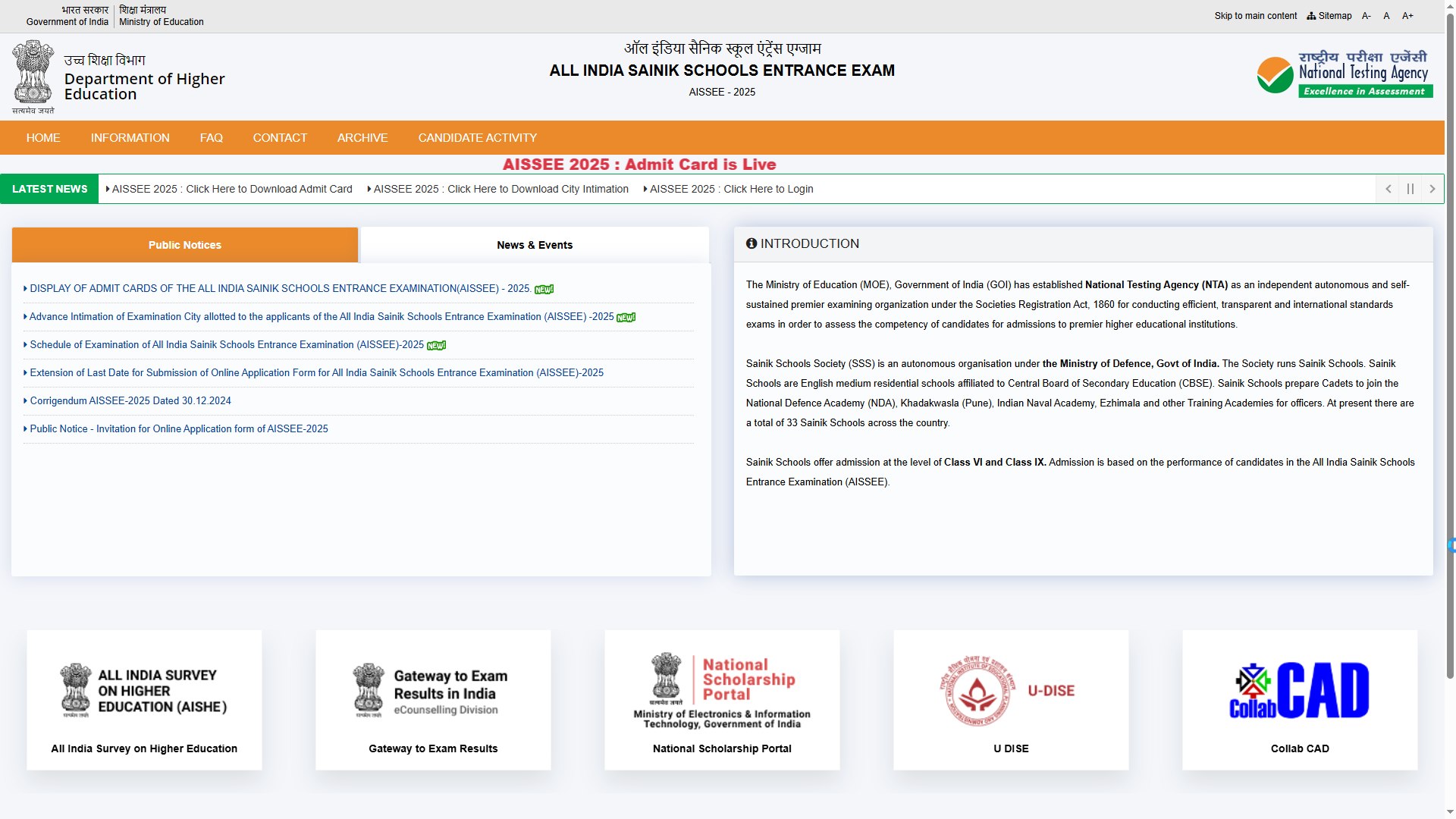This screenshot has height=819, width=1456.
Task: Open Corrigendum AISSEE-2025 Dated 30.12.2024 notice
Action: pos(127,401)
